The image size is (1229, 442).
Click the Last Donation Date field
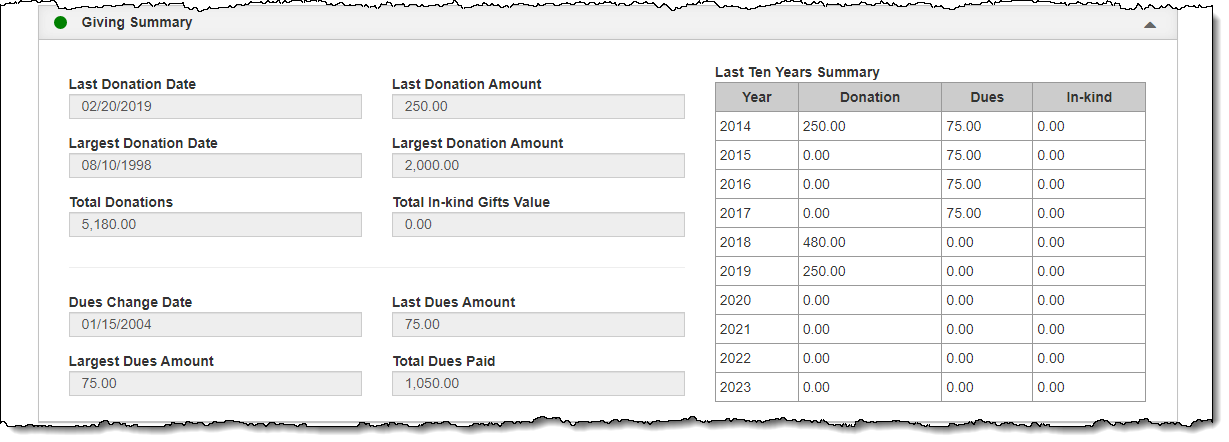pos(215,106)
